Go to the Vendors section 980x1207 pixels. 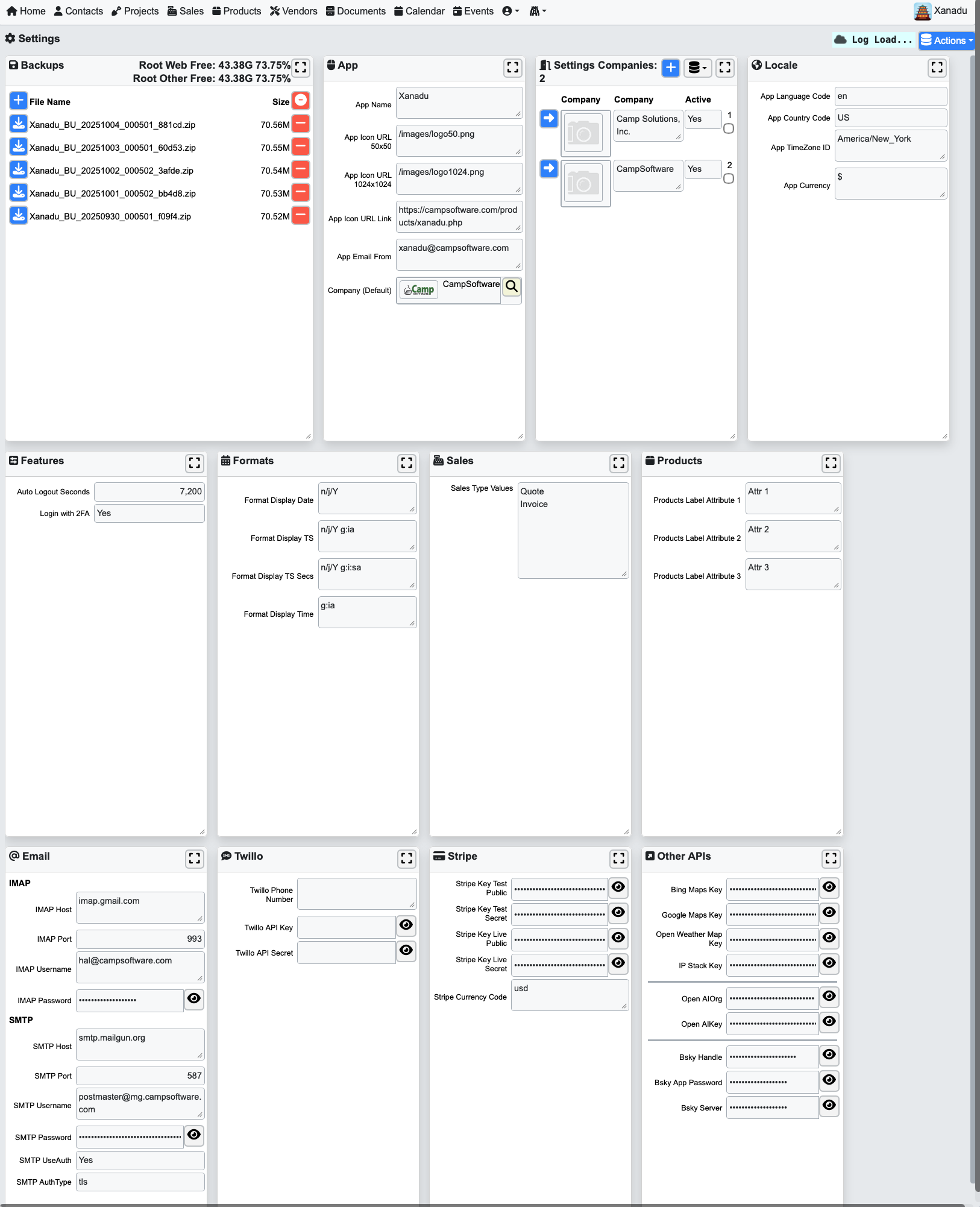[x=294, y=11]
